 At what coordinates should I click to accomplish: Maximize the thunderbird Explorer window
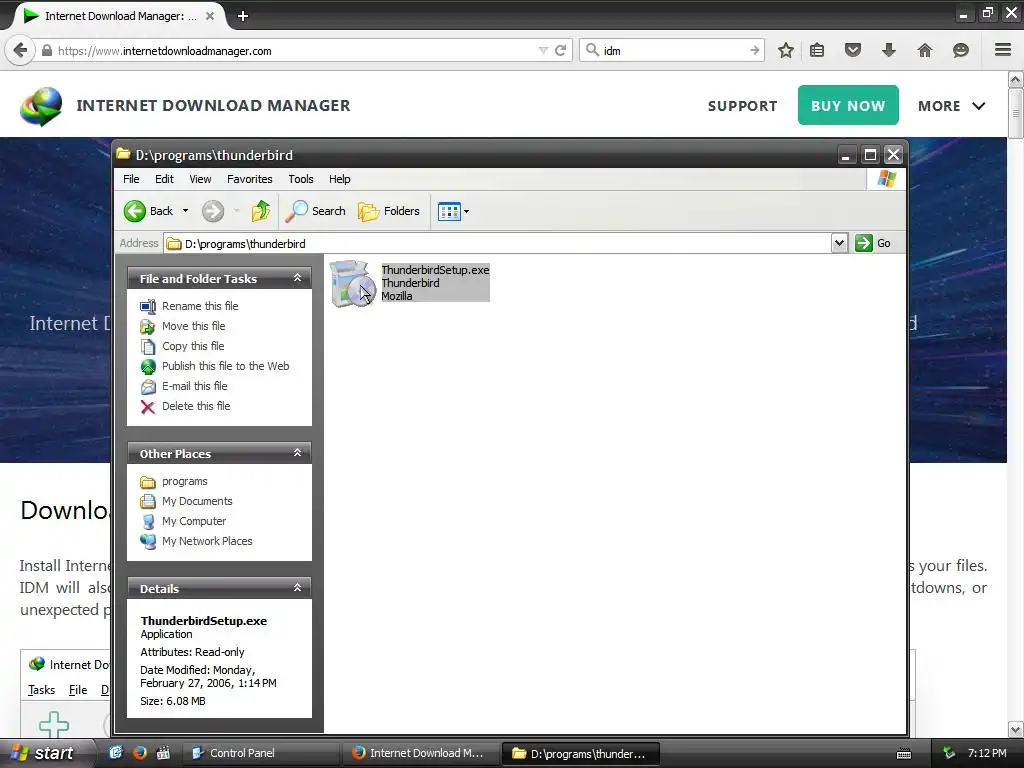point(870,155)
